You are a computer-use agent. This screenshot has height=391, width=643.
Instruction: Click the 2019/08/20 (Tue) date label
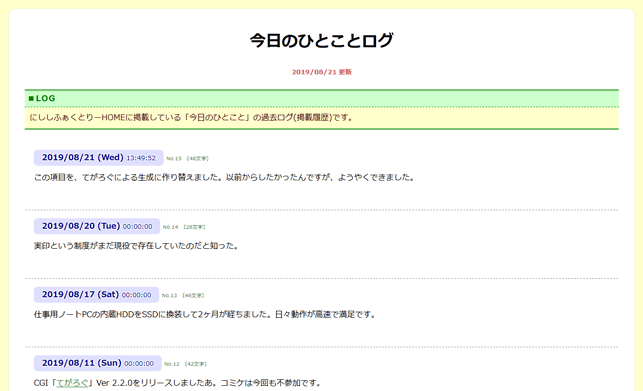click(81, 226)
